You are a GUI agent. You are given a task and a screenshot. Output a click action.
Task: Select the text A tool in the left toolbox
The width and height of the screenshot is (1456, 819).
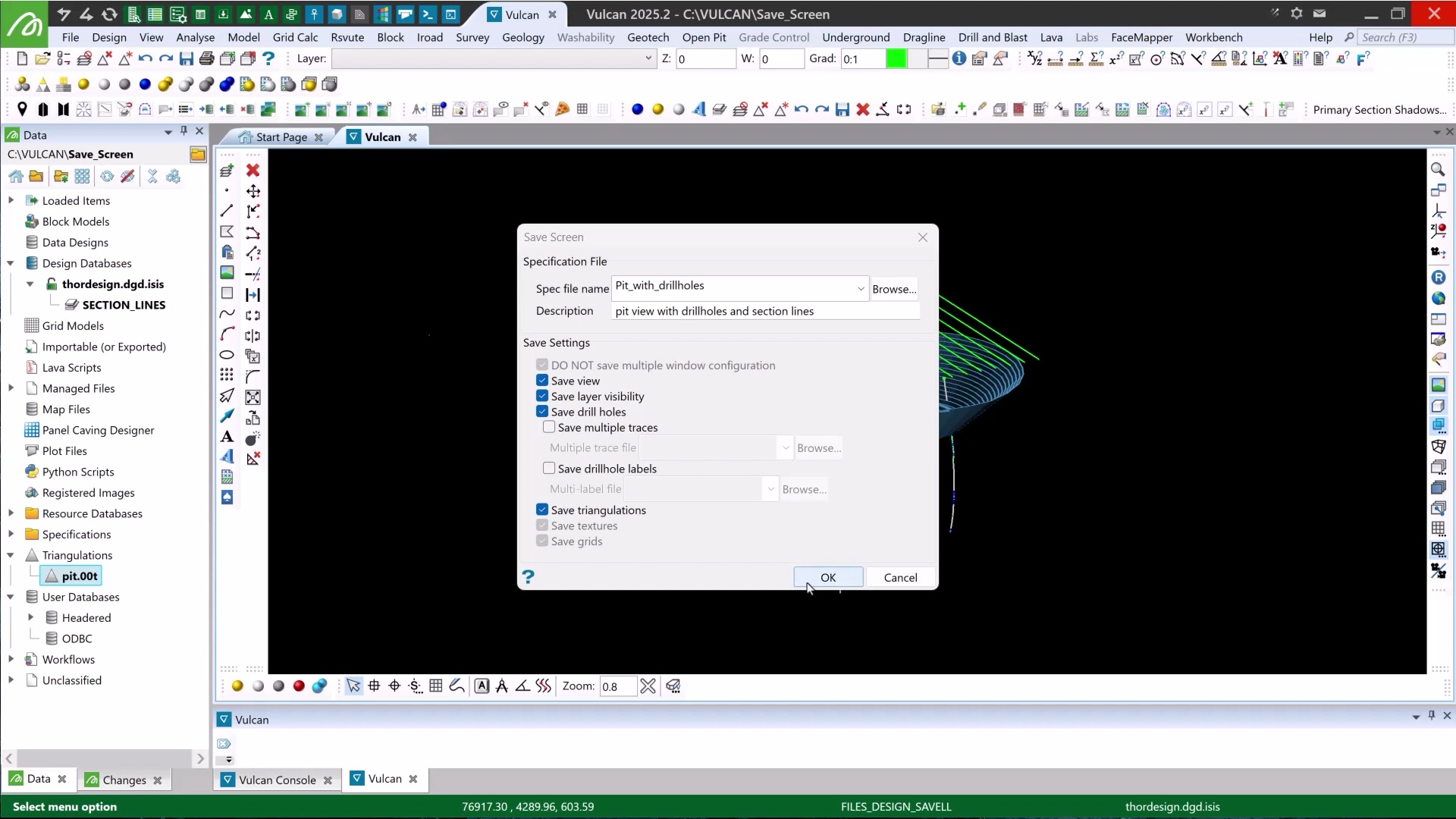pyautogui.click(x=227, y=437)
